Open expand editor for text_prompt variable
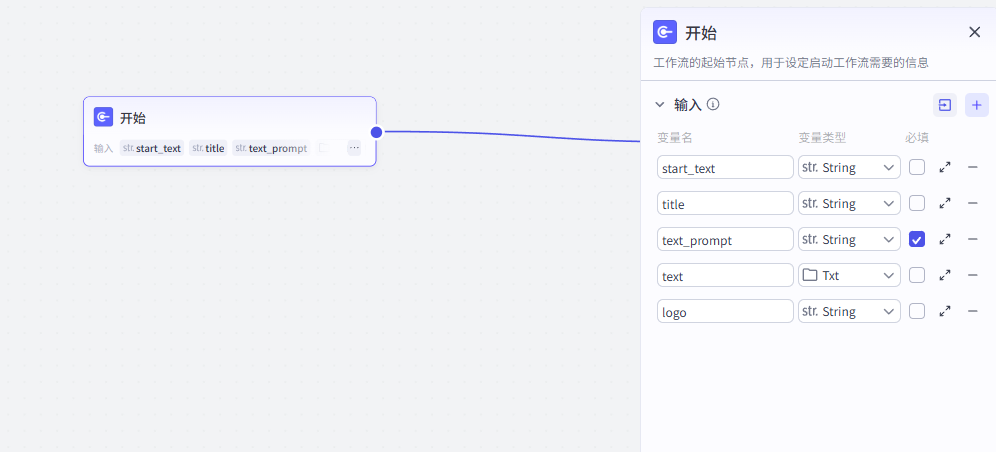 click(945, 240)
